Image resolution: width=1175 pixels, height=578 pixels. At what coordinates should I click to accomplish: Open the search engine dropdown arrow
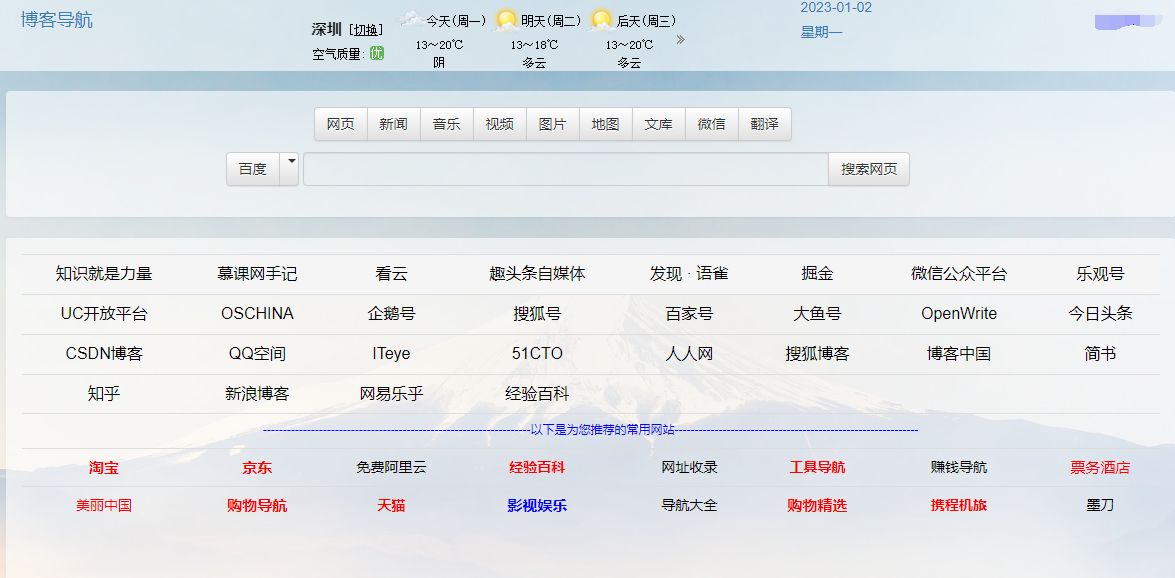(x=289, y=169)
